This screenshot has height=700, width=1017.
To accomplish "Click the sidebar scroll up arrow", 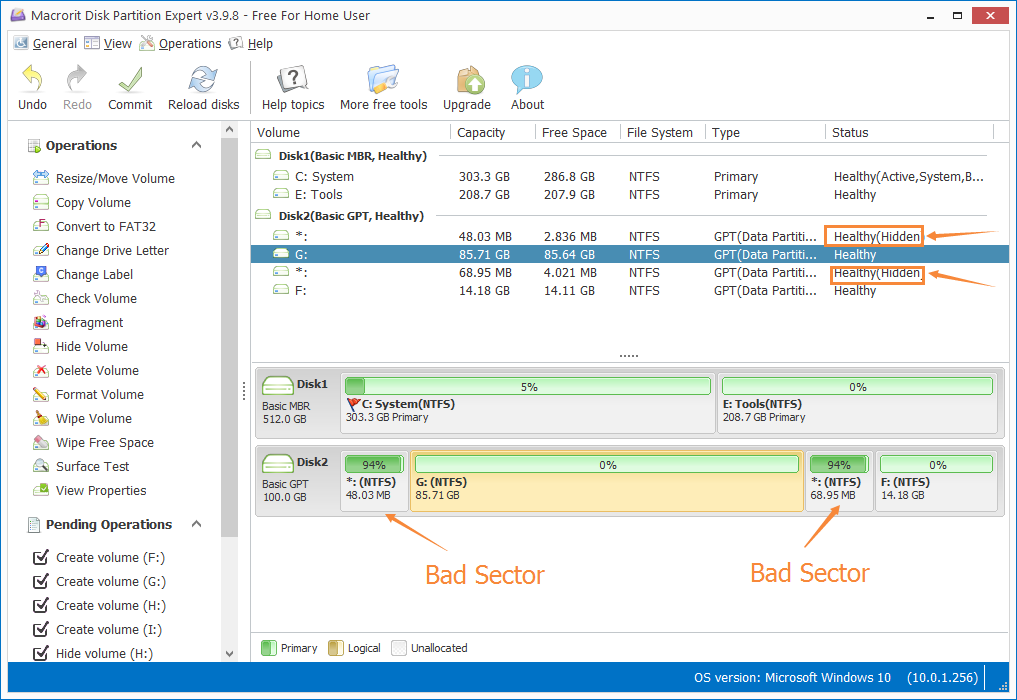I will pos(229,130).
